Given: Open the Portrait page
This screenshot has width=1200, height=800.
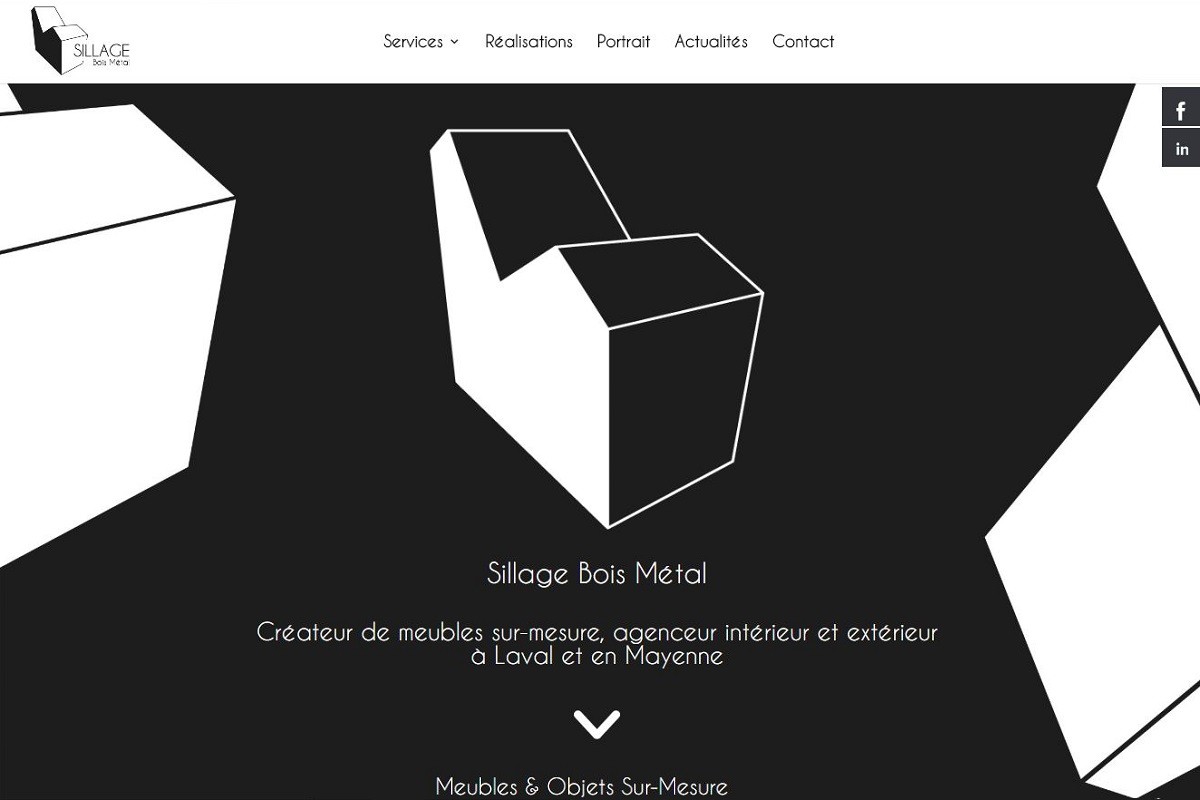Looking at the screenshot, I should [x=623, y=41].
